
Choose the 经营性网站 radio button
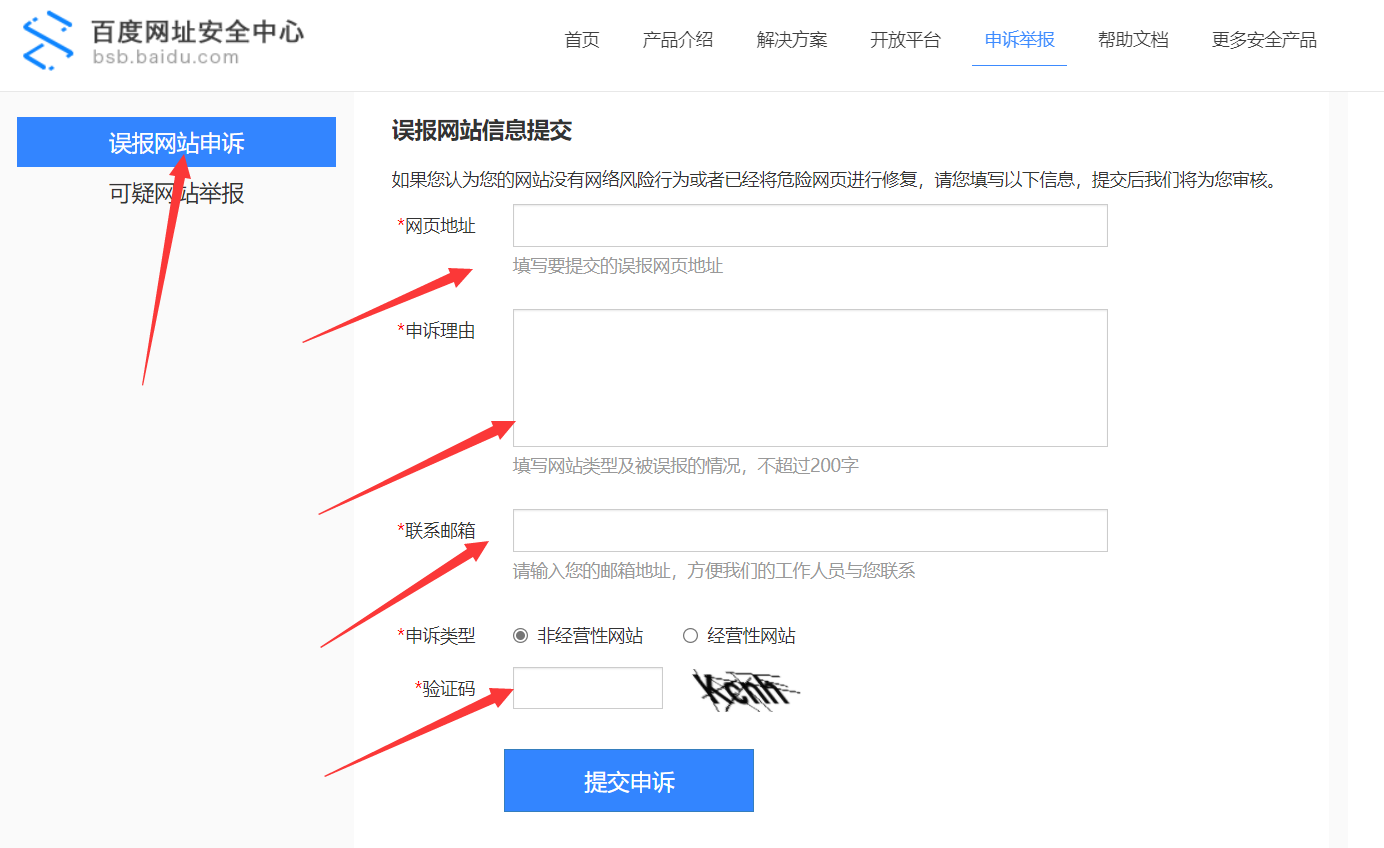click(x=690, y=636)
